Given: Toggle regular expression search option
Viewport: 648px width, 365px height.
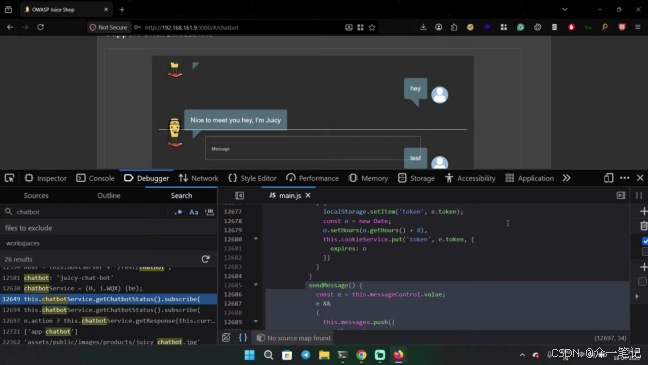Looking at the screenshot, I should (178, 212).
